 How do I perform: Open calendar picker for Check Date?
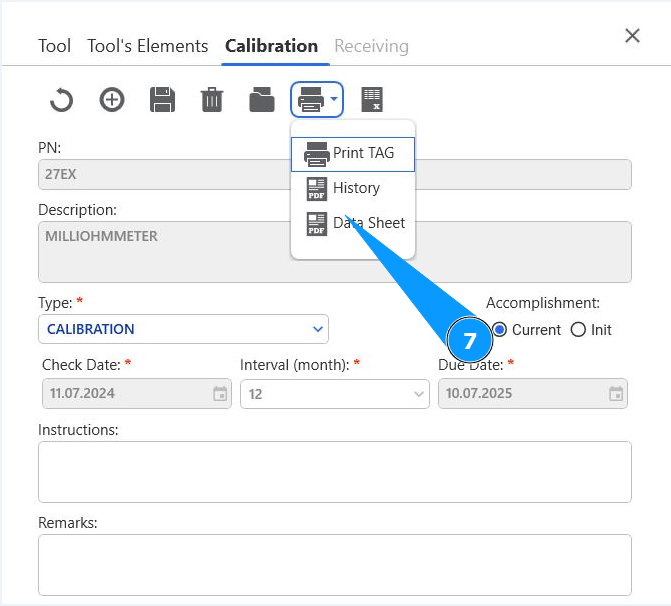(220, 394)
